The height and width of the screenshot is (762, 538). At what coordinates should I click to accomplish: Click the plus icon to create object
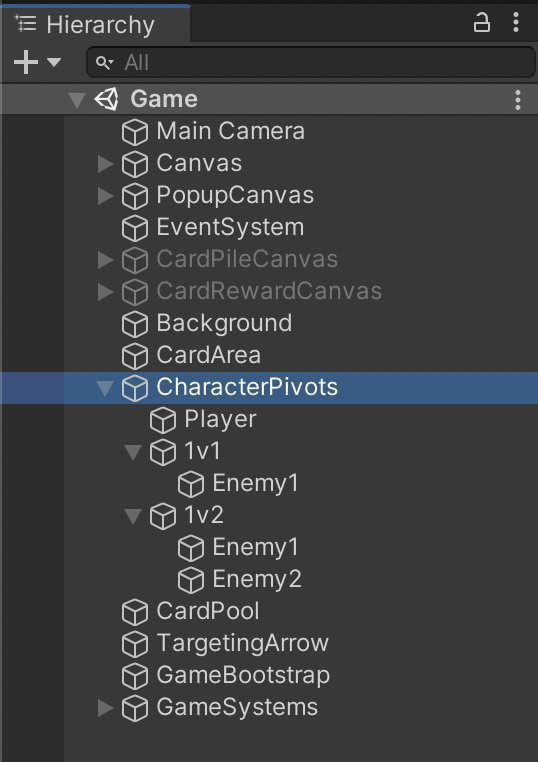(x=26, y=62)
